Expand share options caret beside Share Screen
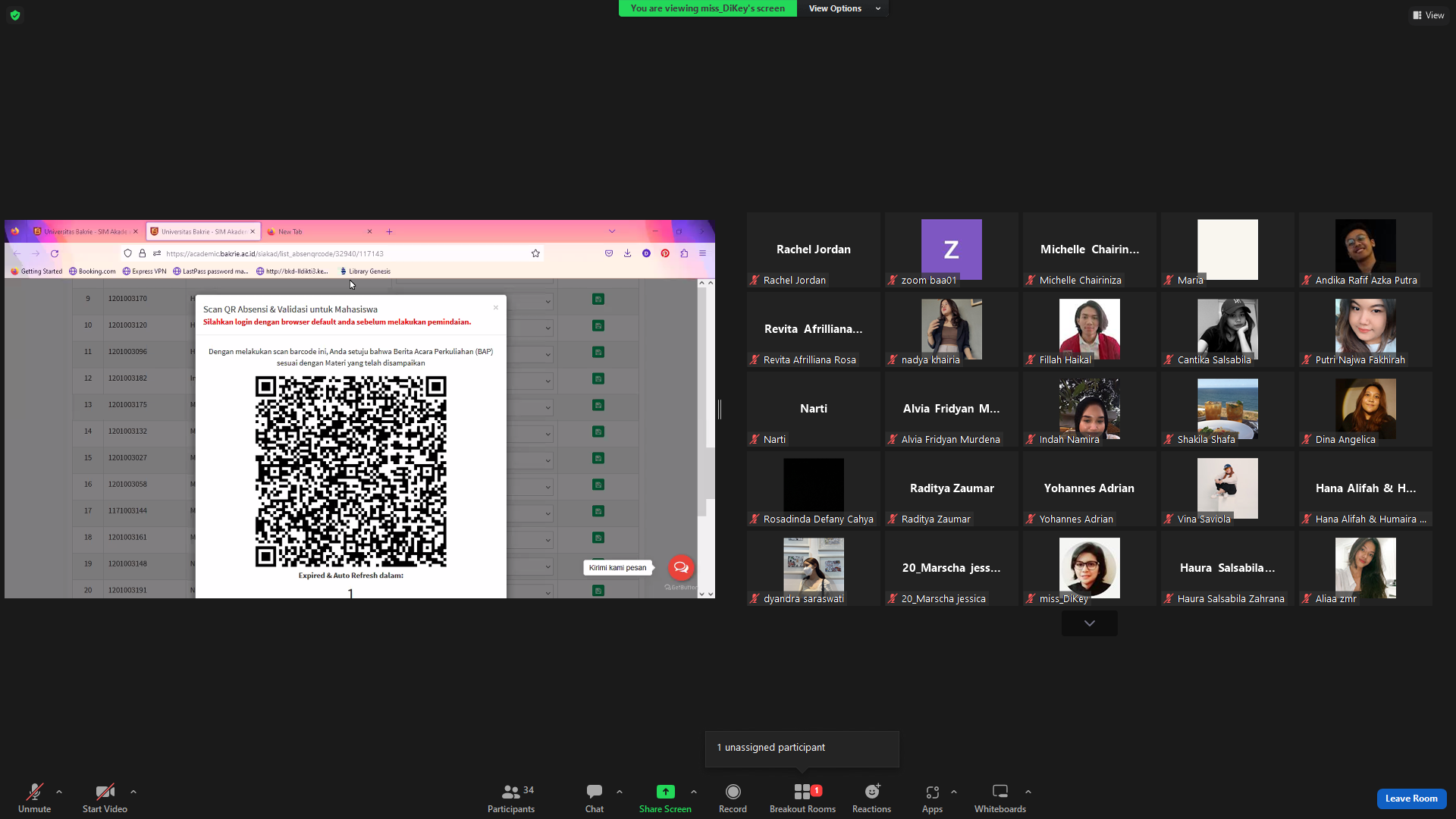The width and height of the screenshot is (1456, 819). tap(694, 792)
